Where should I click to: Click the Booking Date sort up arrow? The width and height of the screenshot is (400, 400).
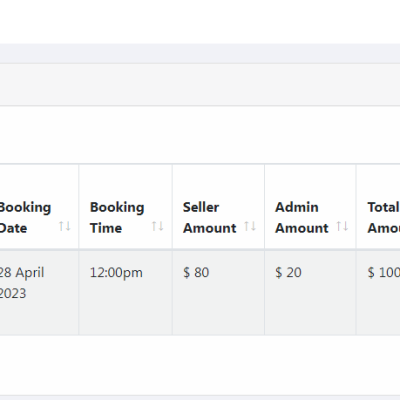tap(61, 226)
